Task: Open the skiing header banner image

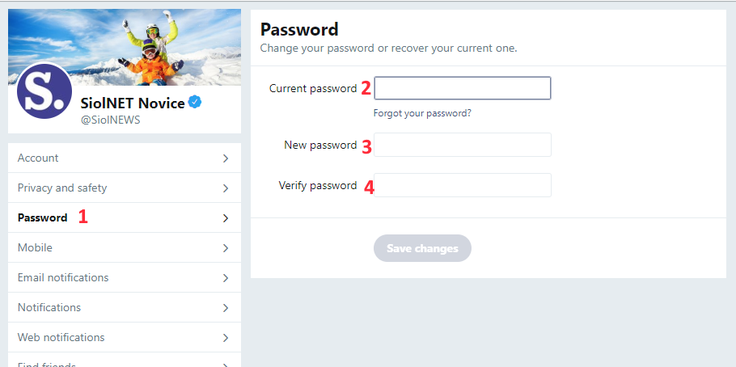Action: click(x=124, y=47)
